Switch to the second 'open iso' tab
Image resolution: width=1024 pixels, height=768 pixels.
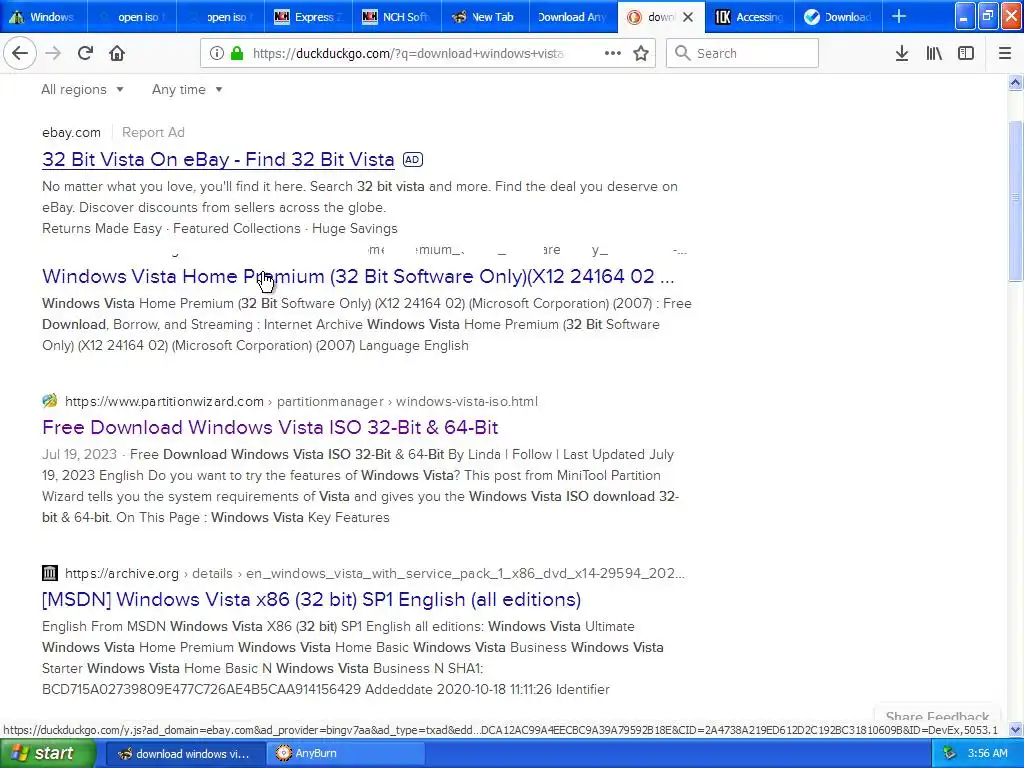coord(220,17)
